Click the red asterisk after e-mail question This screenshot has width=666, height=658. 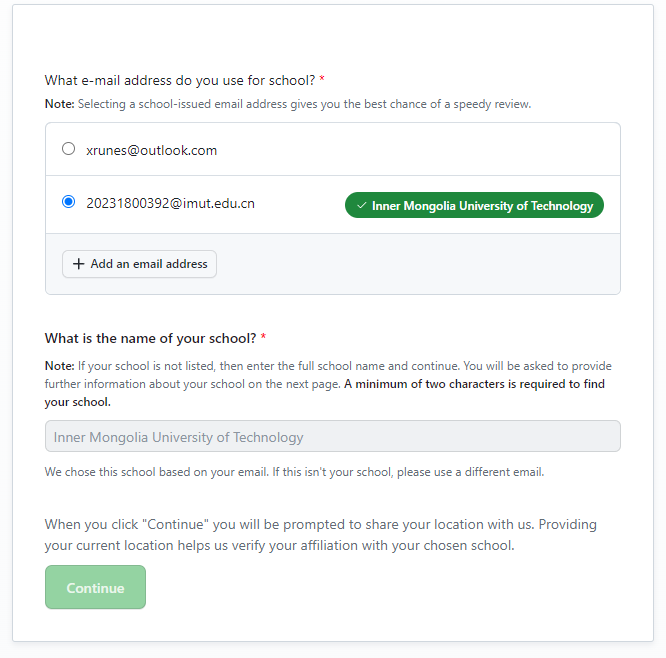(322, 79)
